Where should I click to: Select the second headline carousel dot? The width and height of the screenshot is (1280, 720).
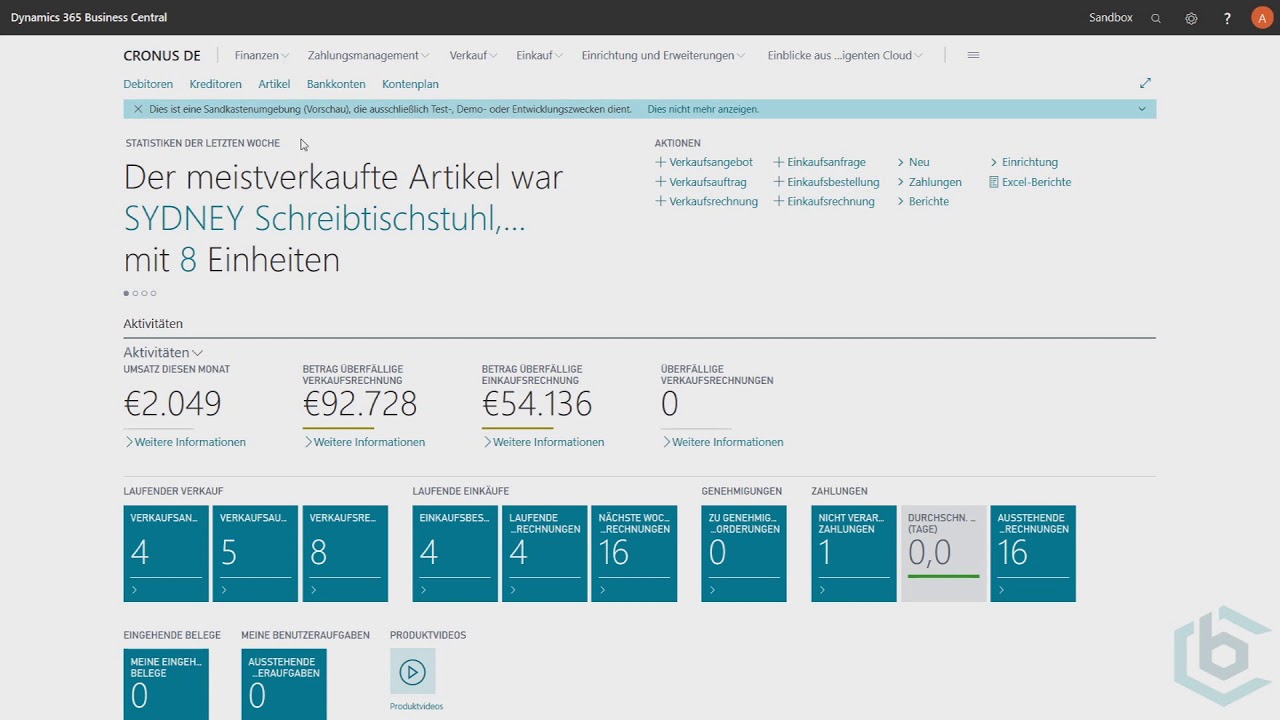click(x=135, y=293)
